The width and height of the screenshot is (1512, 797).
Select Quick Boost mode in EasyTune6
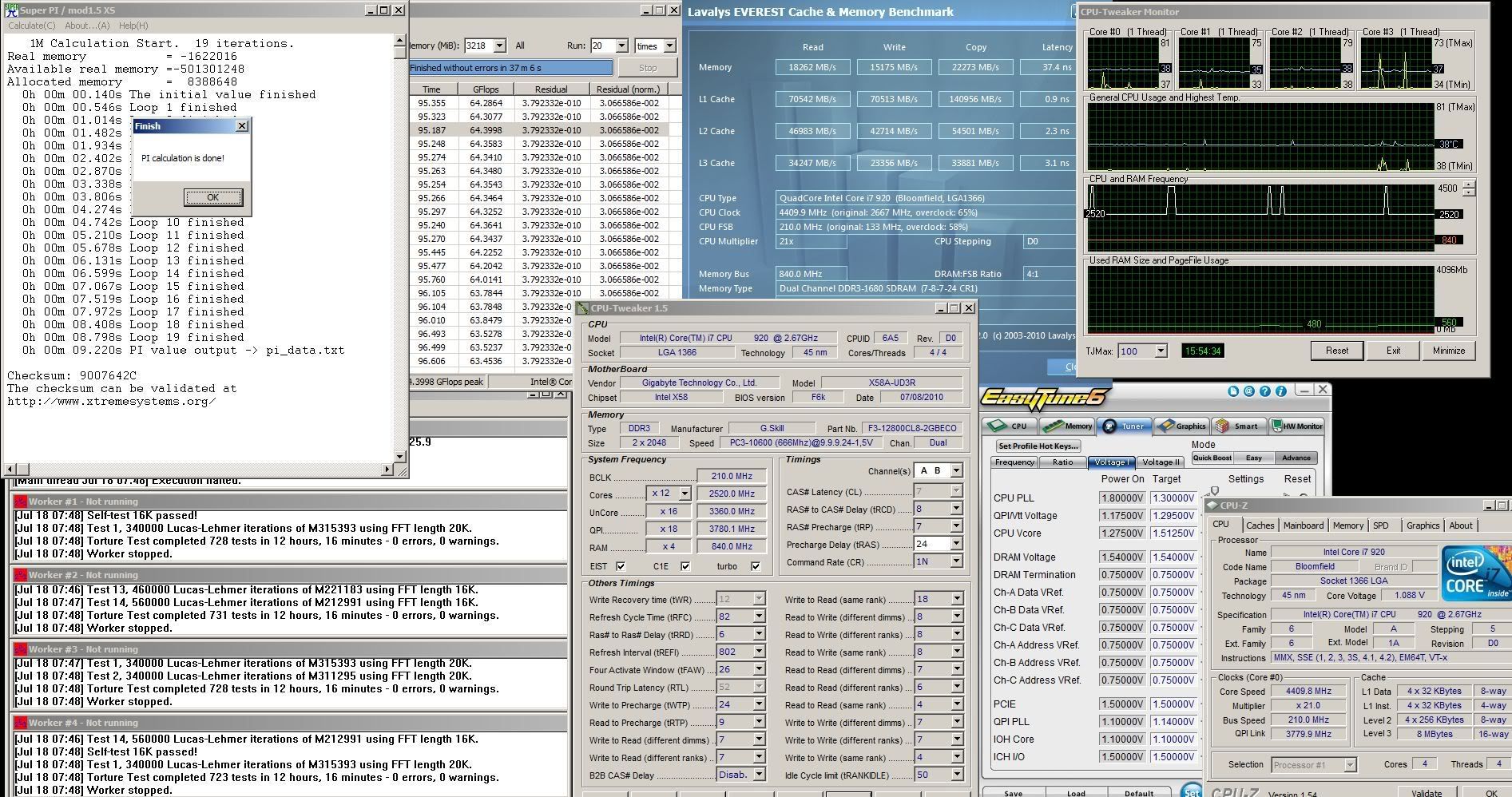coord(1212,458)
